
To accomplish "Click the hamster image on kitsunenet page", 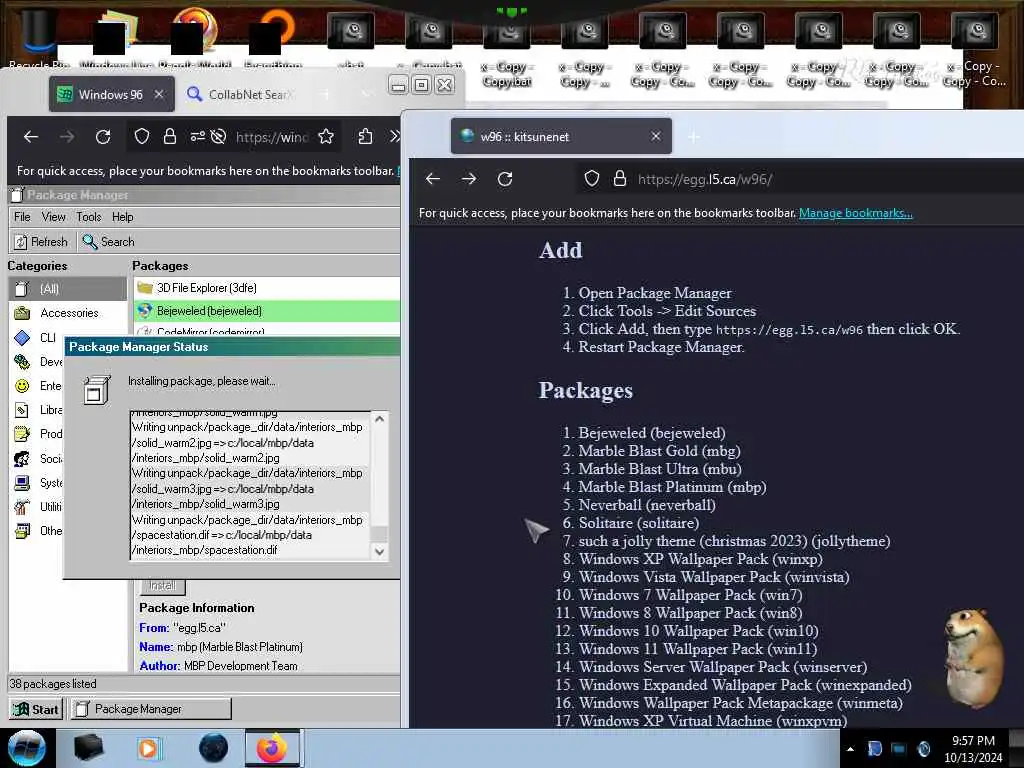I will pos(973,658).
